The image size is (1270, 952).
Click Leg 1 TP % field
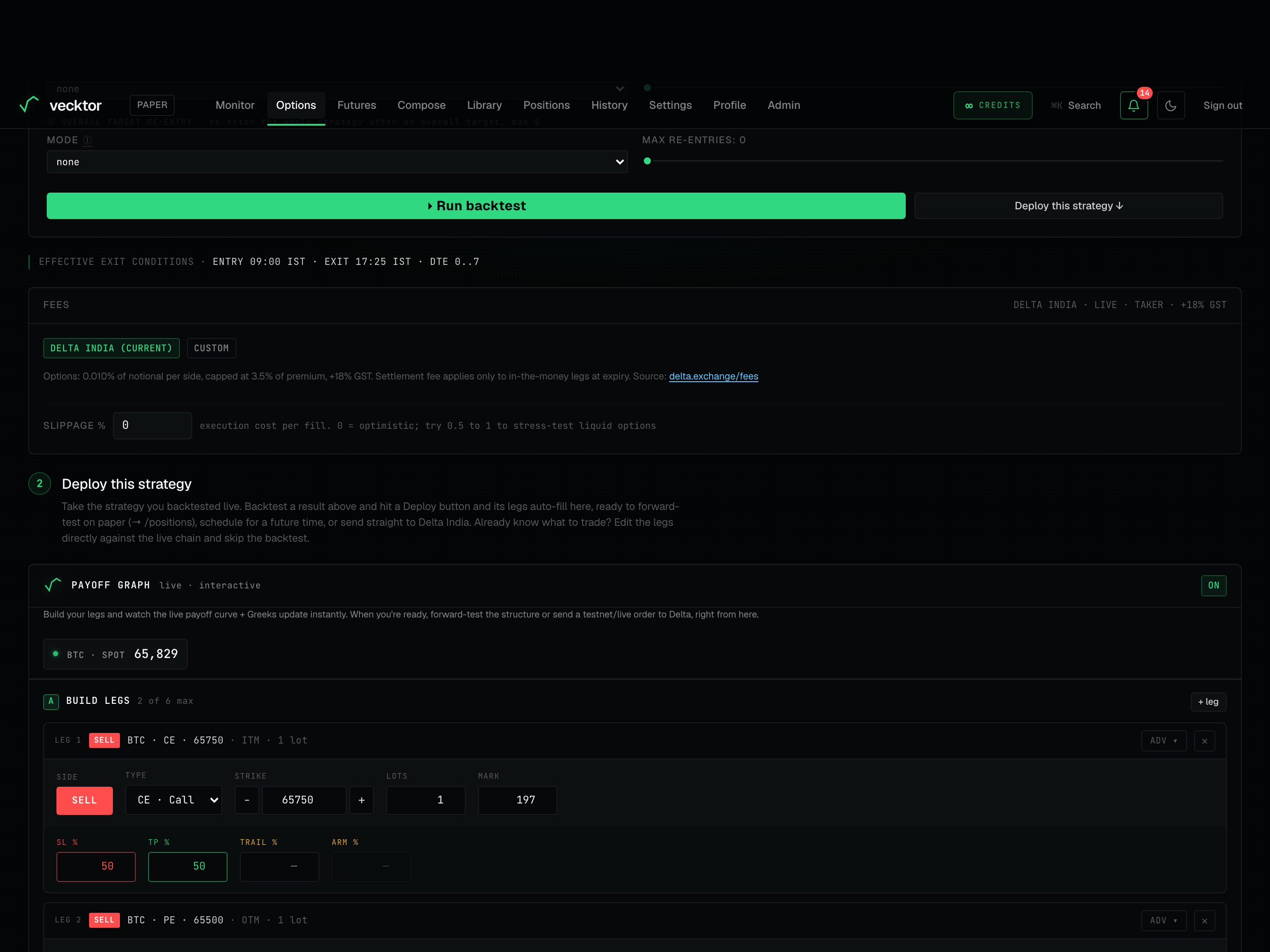coord(188,866)
